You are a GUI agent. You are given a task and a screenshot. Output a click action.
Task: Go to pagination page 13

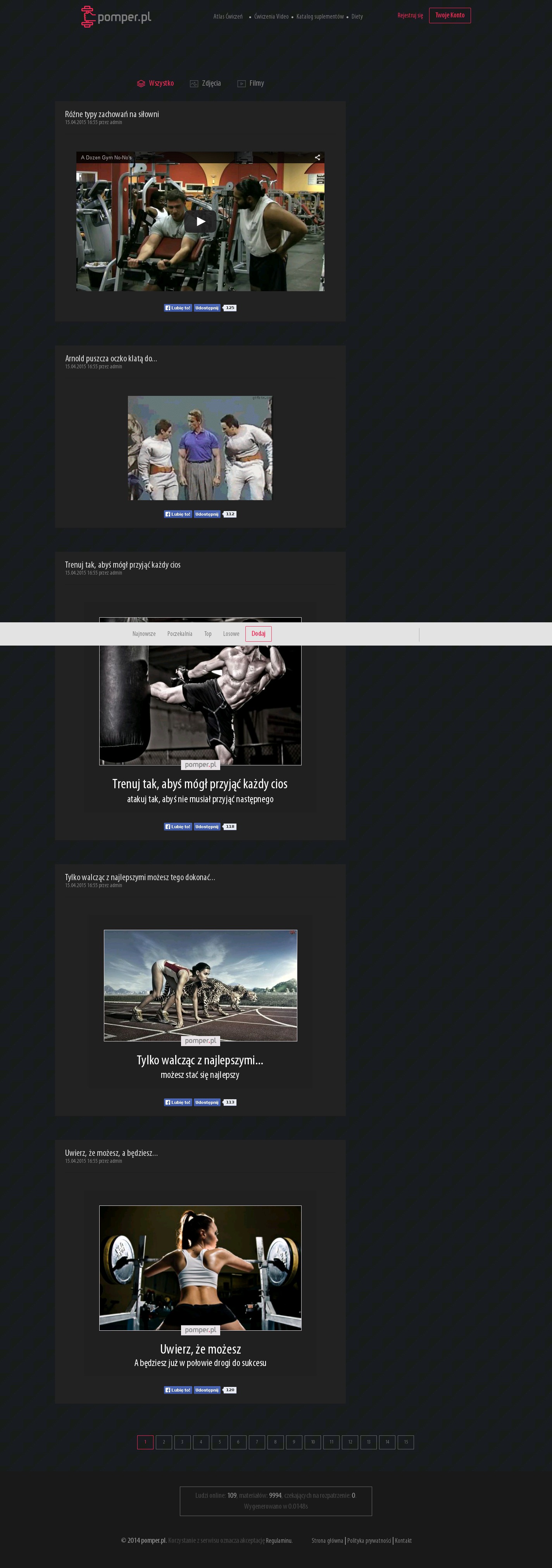pos(368,1442)
